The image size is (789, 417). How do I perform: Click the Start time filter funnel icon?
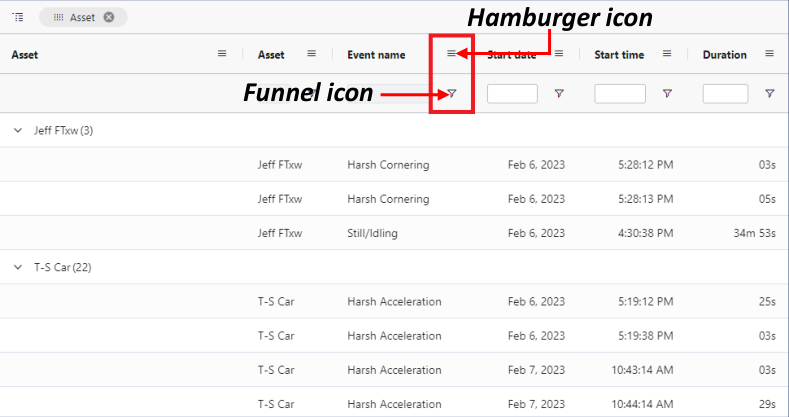pos(667,93)
